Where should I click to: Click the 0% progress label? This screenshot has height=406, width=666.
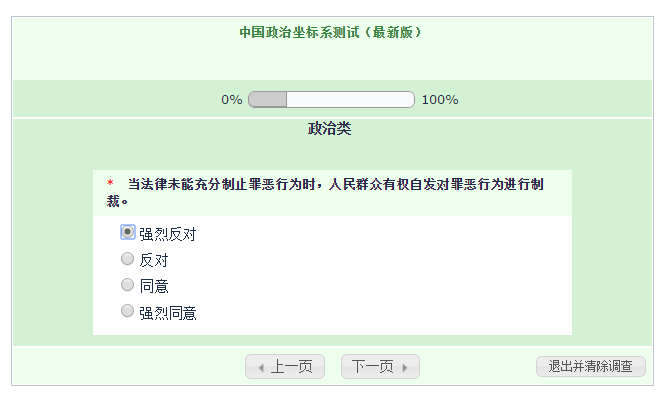[232, 99]
